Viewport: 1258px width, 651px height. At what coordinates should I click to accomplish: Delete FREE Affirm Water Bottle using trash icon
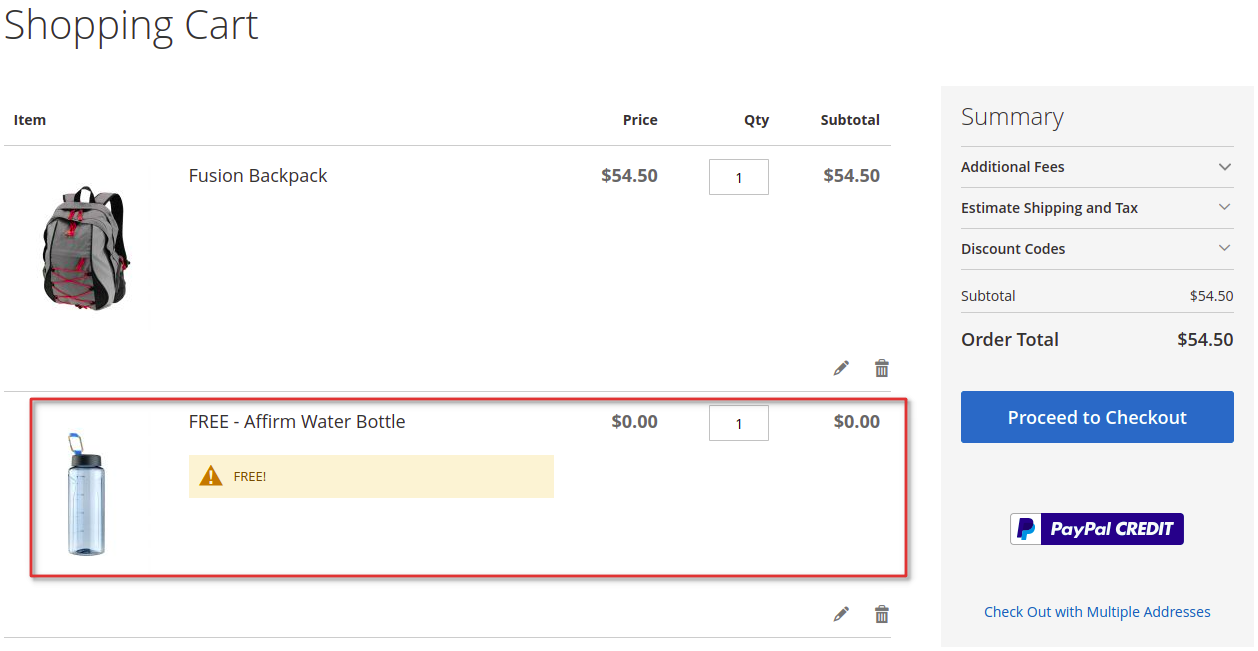[881, 614]
